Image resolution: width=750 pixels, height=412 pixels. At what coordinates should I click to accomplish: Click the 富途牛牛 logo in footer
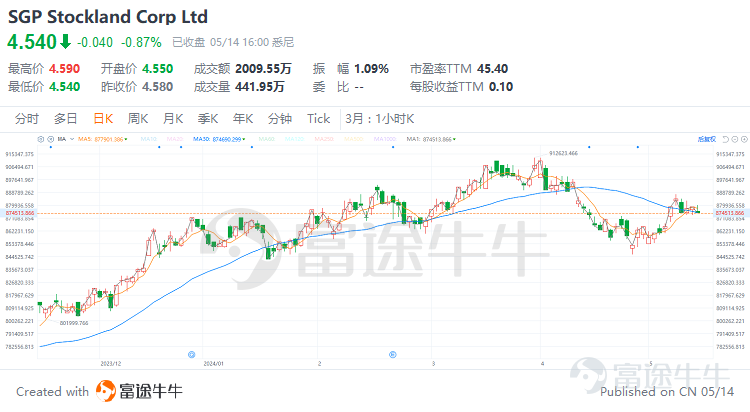point(139,391)
